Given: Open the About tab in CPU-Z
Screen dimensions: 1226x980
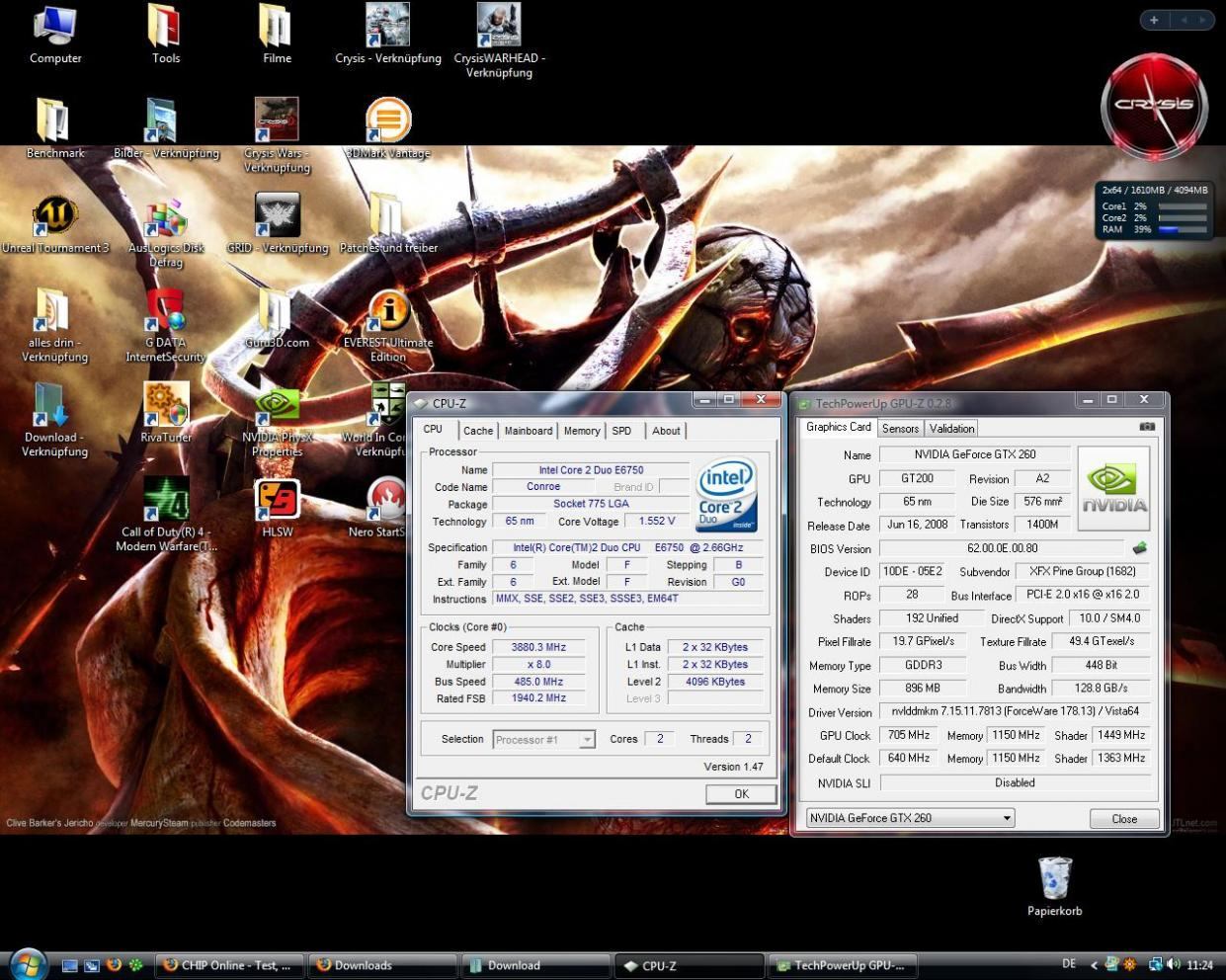Looking at the screenshot, I should coord(666,431).
